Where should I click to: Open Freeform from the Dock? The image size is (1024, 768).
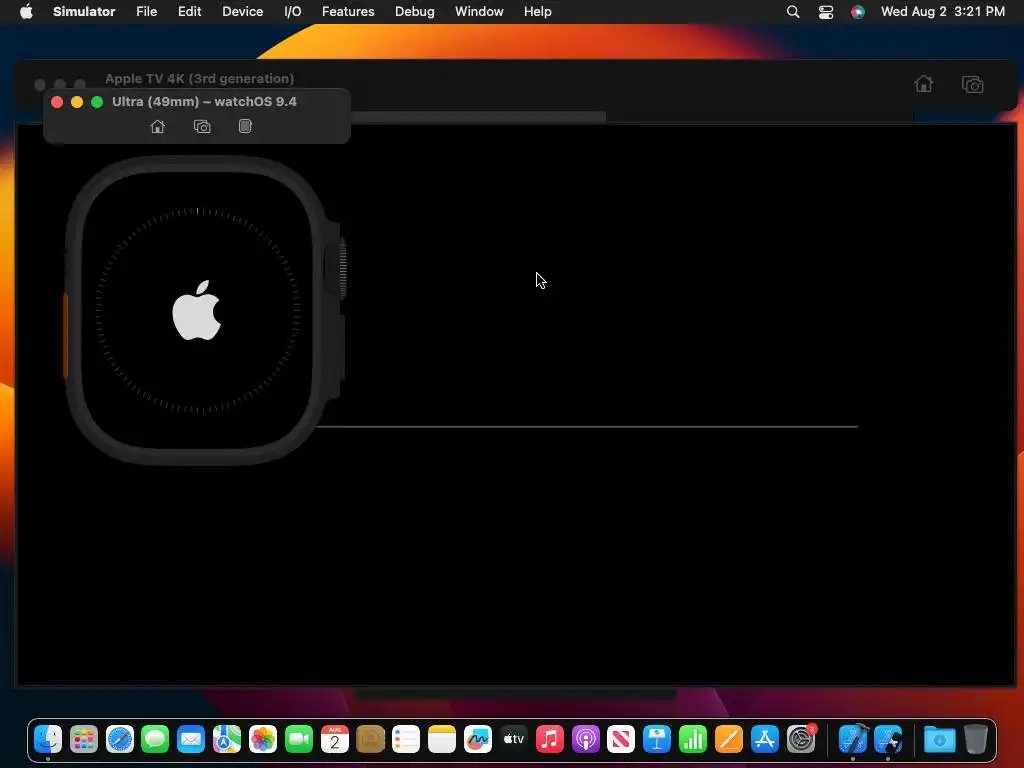[477, 739]
